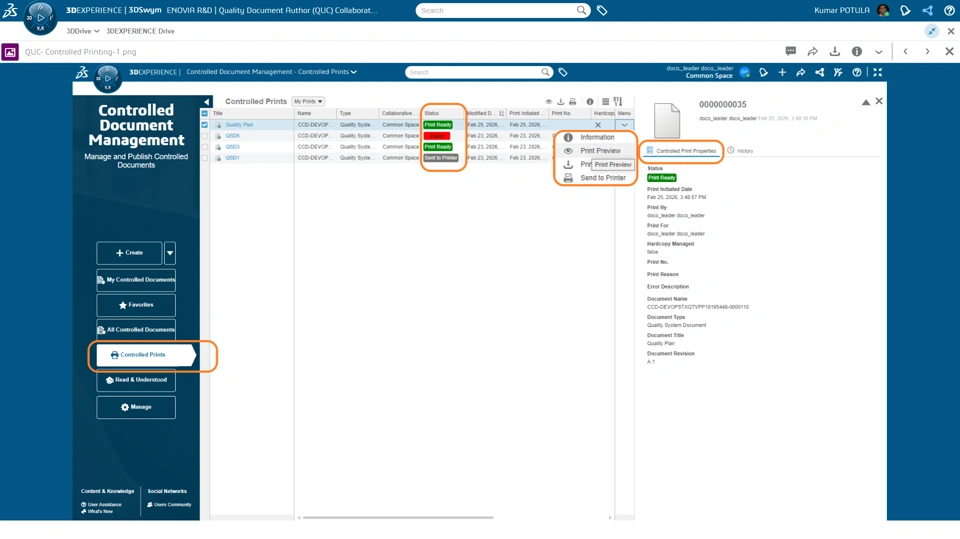
Task: Collapse the left panel with the arrow above the table
Action: 206,102
